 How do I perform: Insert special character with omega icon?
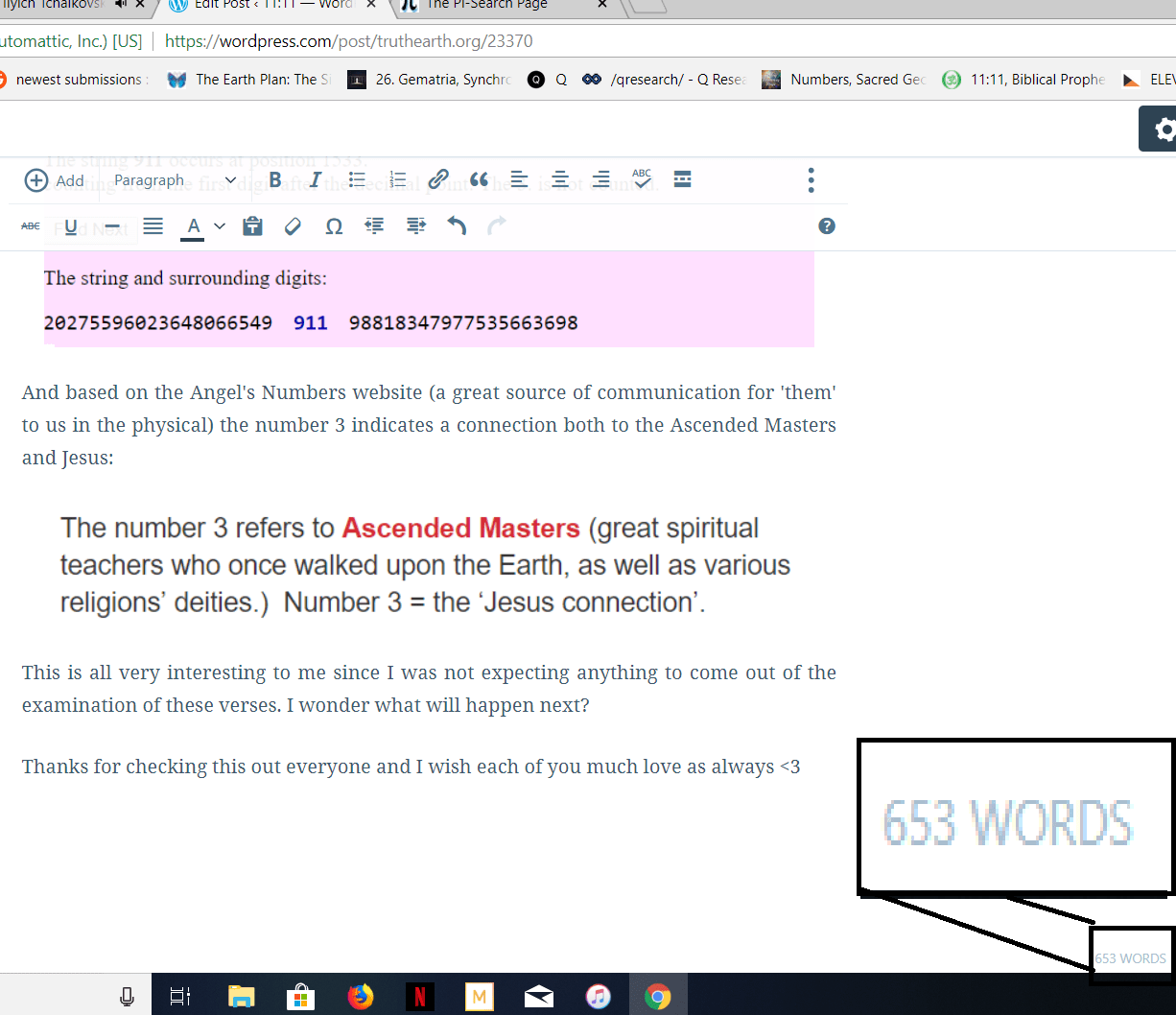(x=334, y=226)
